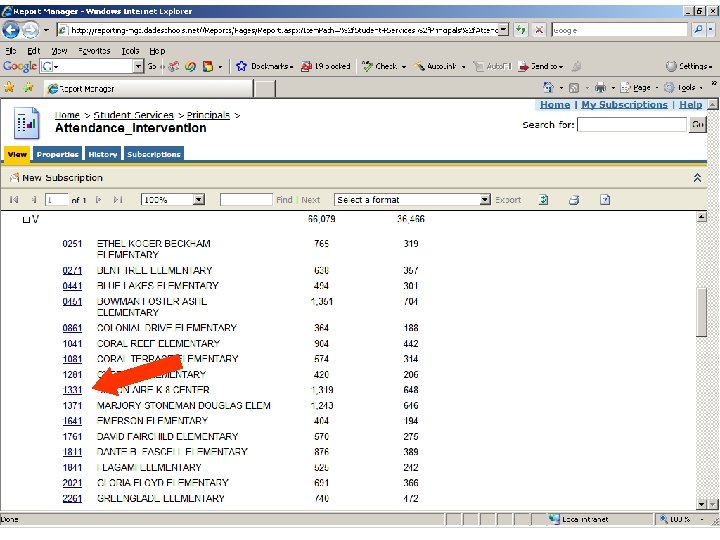Collapse the report toolbar chevron
Image resolution: width=720 pixels, height=540 pixels.
[697, 178]
